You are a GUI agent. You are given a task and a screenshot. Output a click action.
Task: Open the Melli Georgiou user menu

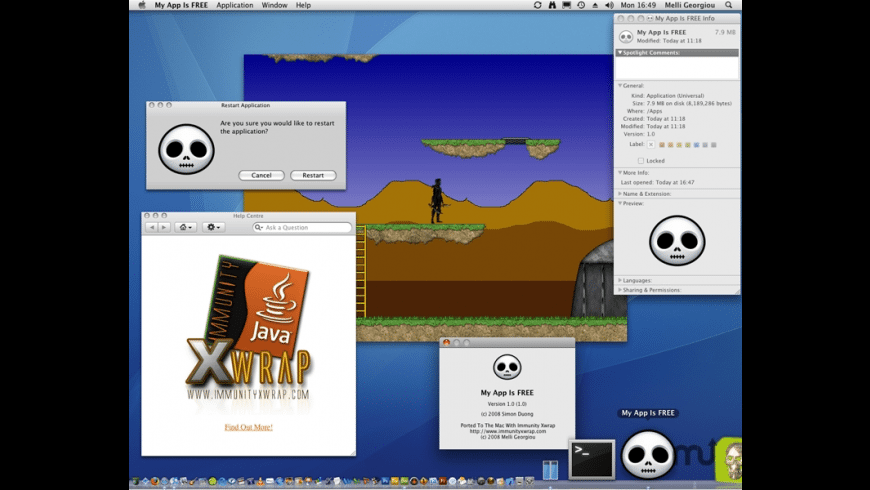pos(690,5)
